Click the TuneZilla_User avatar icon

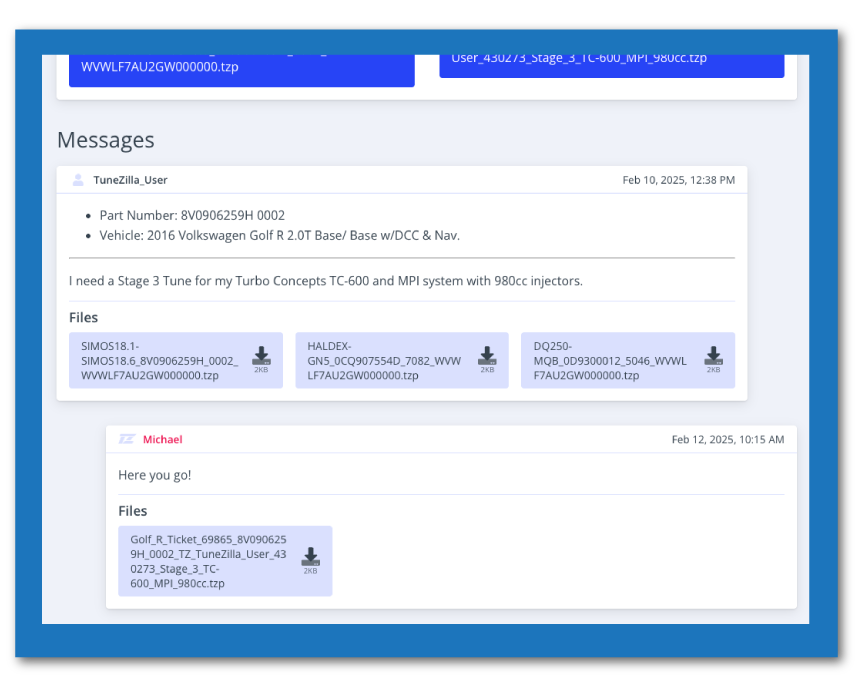click(x=78, y=180)
